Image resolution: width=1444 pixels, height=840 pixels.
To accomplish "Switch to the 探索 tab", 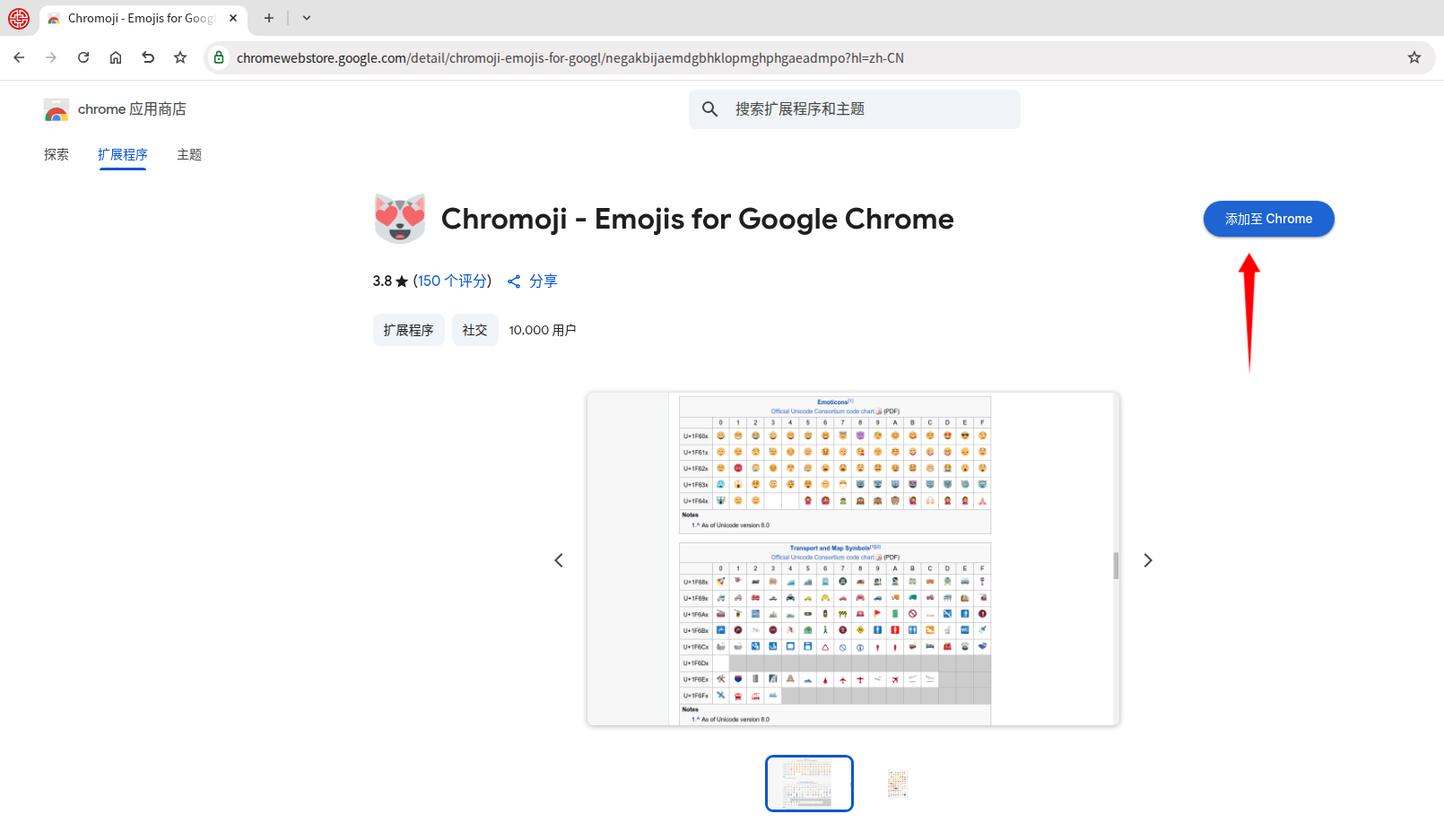I will click(x=57, y=154).
